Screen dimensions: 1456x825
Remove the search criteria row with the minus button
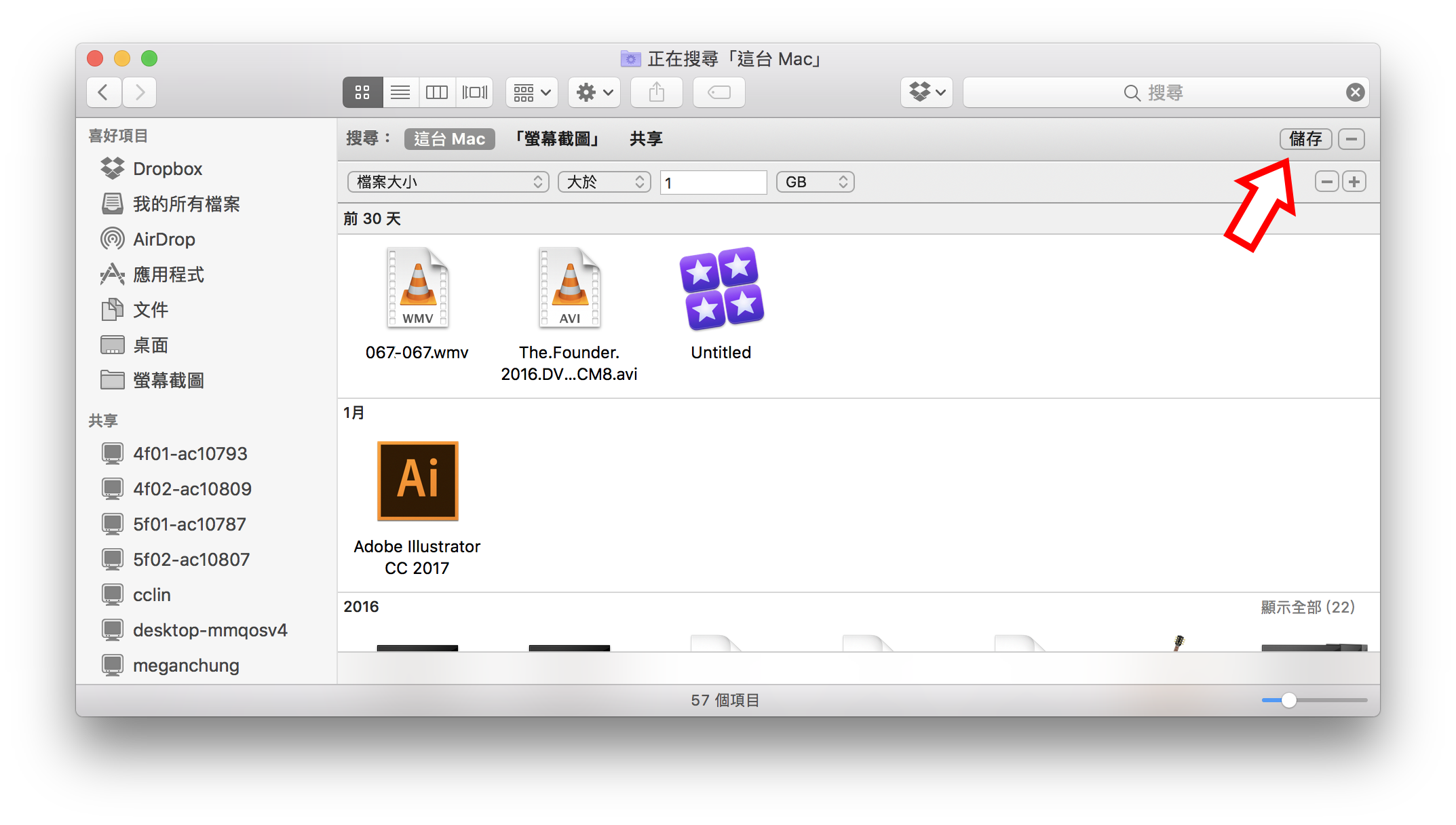[x=1326, y=182]
